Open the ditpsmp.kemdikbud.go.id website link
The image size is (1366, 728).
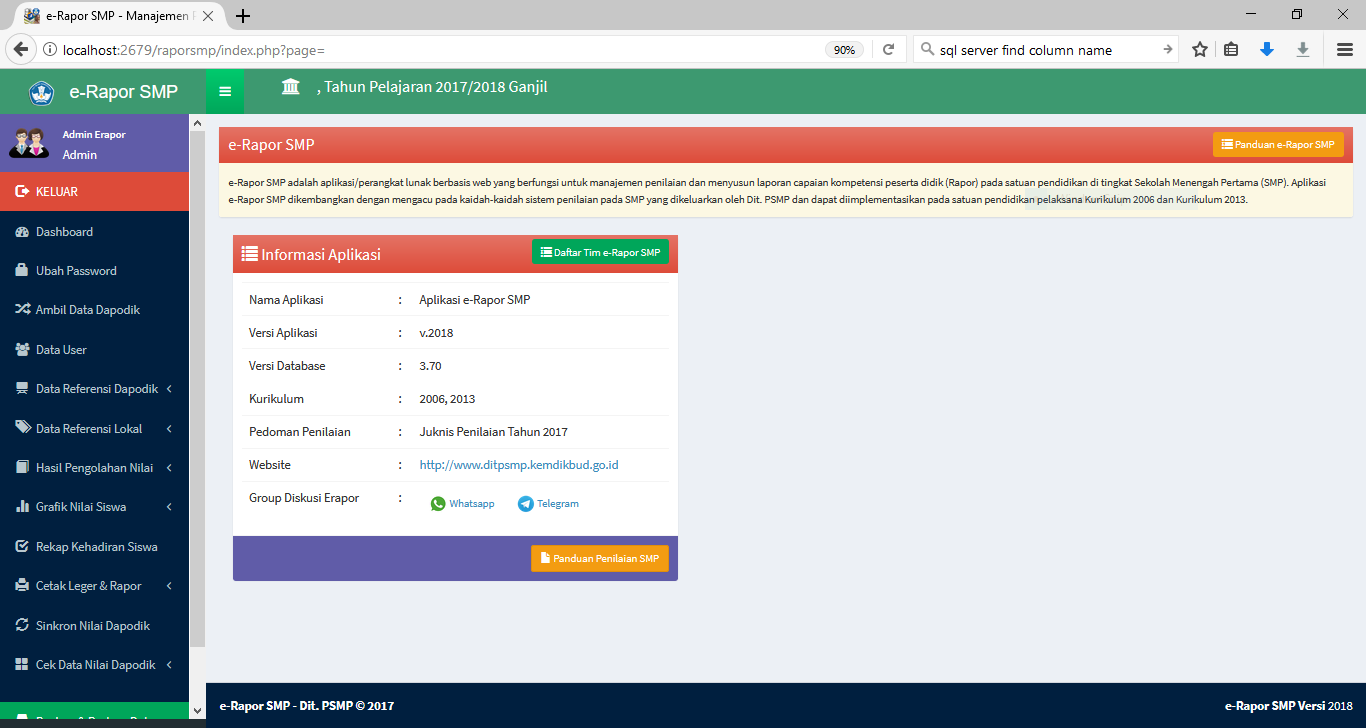point(519,465)
